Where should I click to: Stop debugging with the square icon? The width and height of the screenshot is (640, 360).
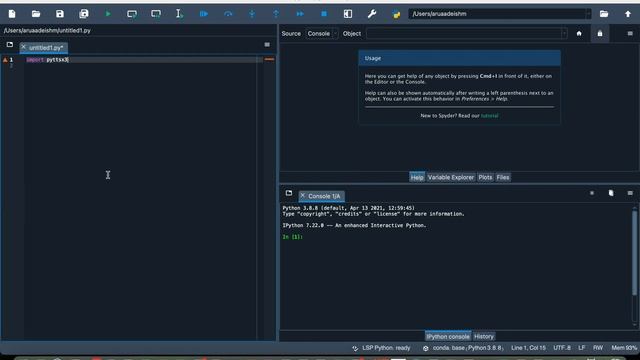point(324,14)
